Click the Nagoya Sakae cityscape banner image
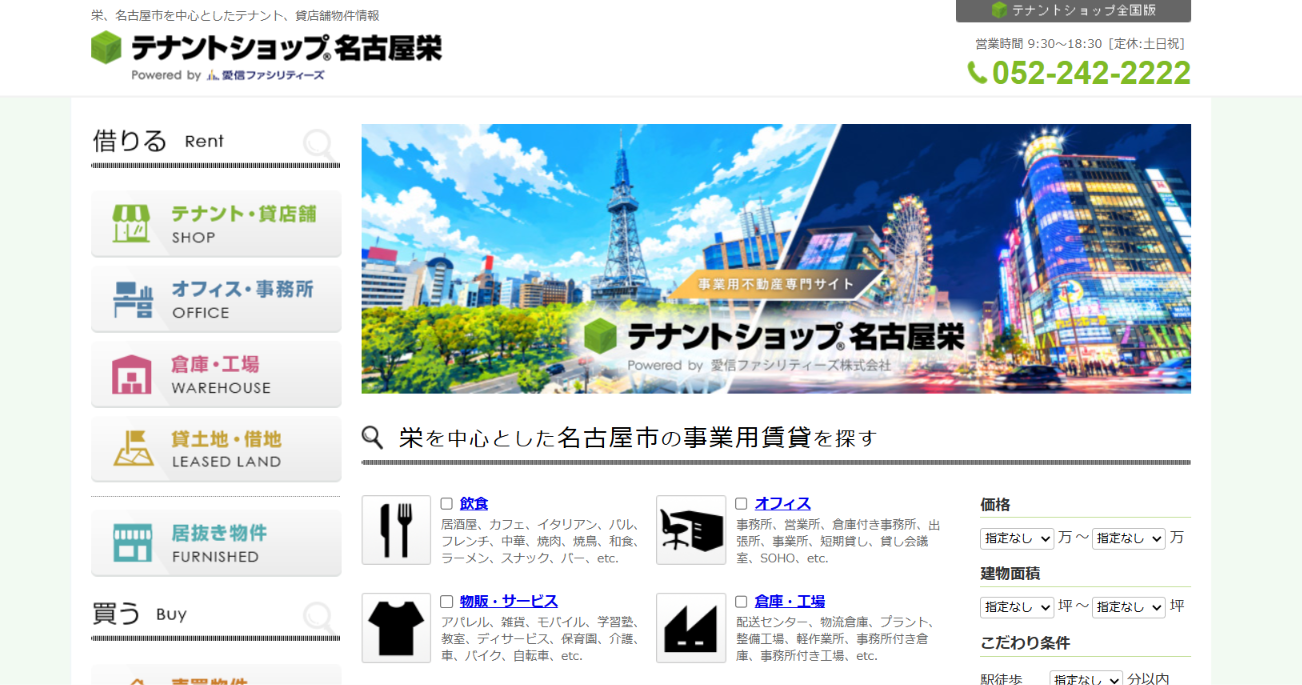The image size is (1302, 685). pyautogui.click(x=776, y=259)
